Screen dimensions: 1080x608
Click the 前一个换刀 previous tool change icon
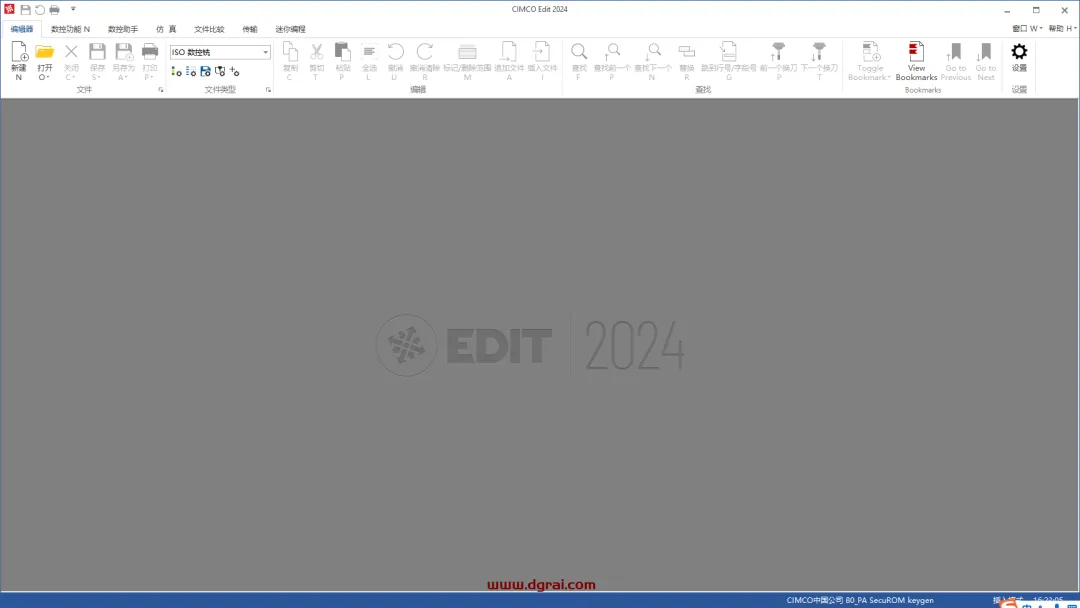[778, 52]
